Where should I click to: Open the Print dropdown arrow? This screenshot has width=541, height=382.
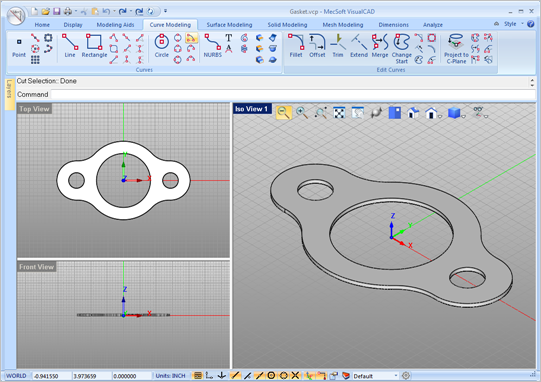[76, 11]
